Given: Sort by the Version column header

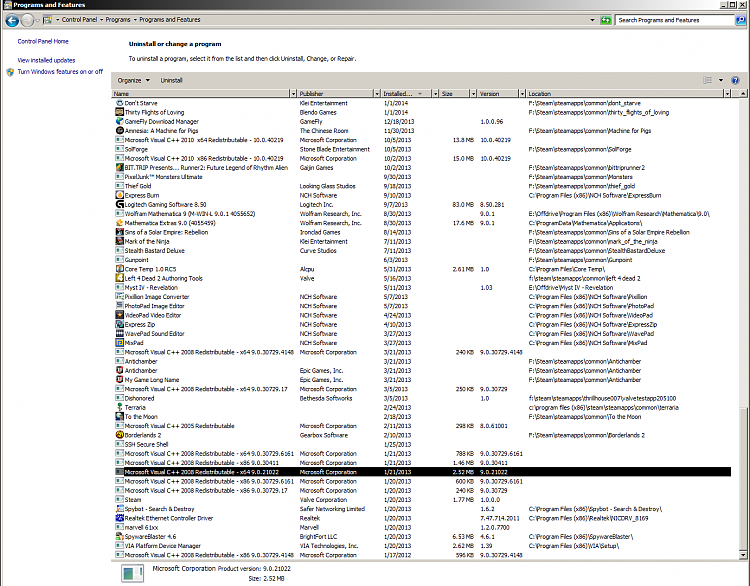Looking at the screenshot, I should [498, 94].
